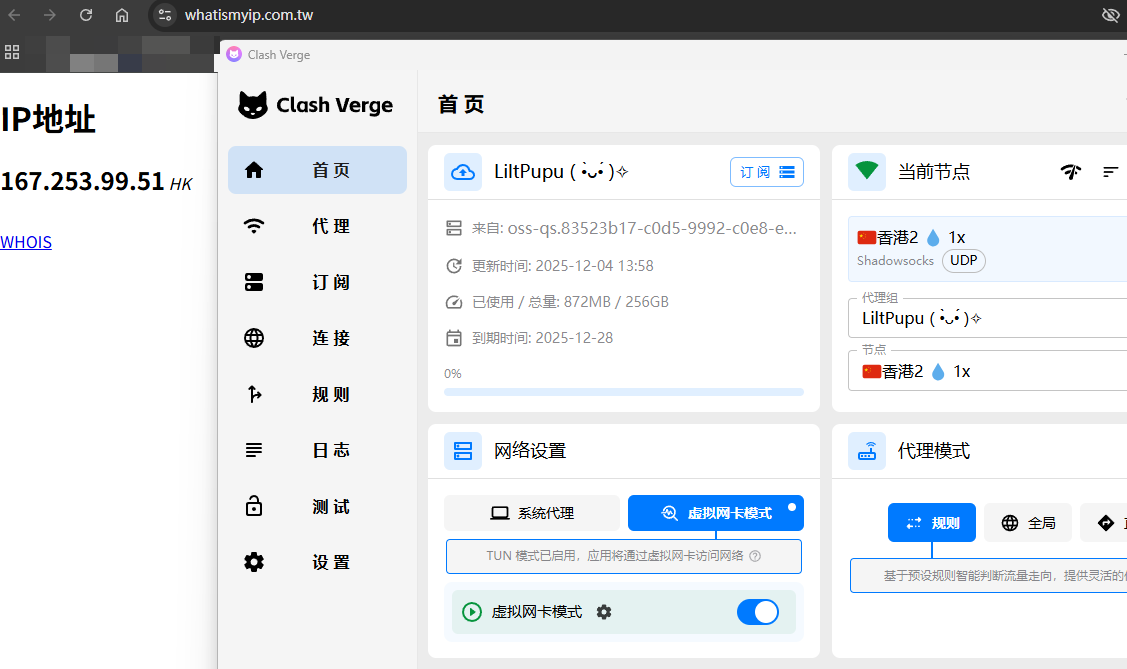Click the browser home icon

(x=122, y=15)
